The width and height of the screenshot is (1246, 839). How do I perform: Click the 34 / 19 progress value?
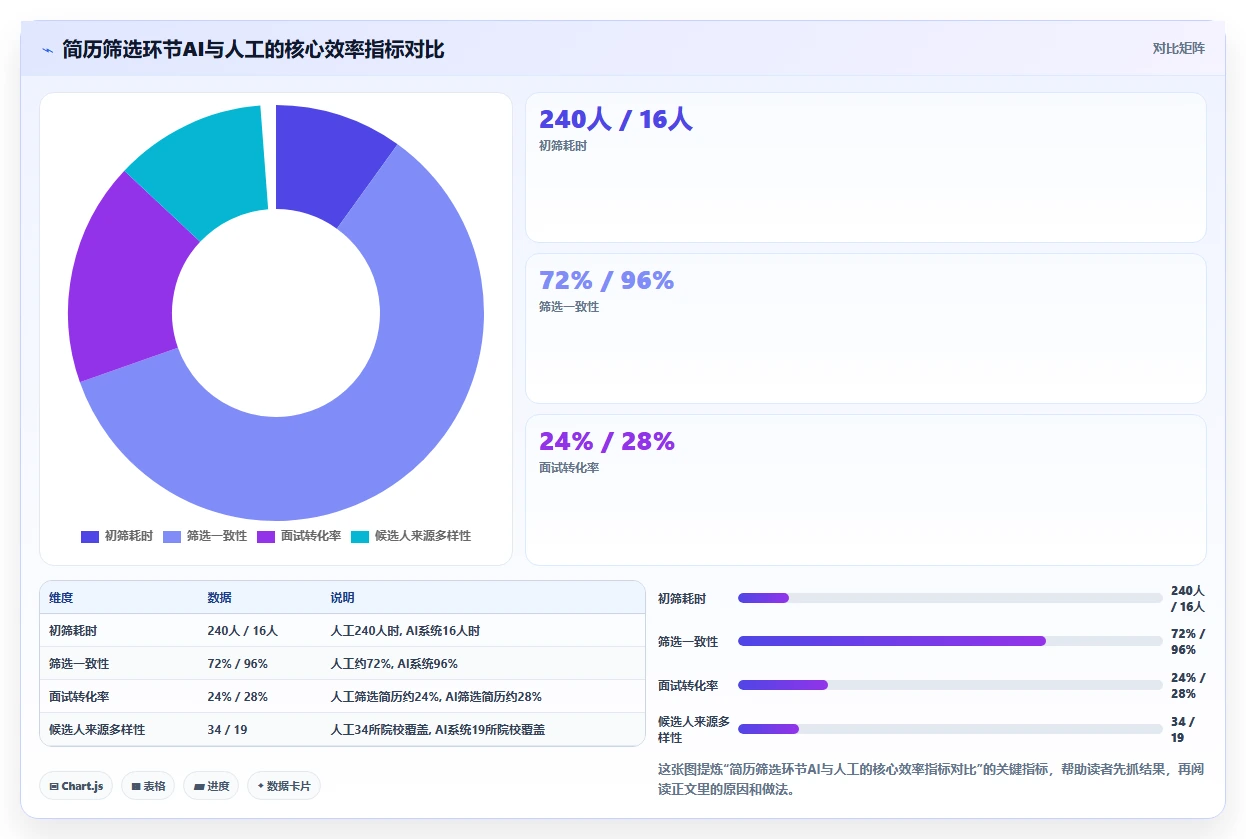pyautogui.click(x=1182, y=729)
